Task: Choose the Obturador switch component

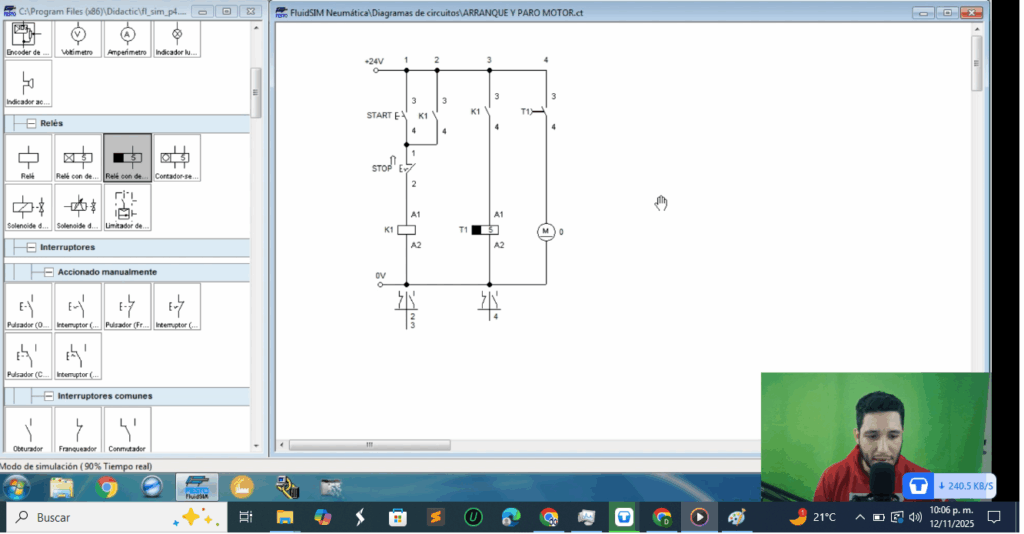Action: point(29,430)
